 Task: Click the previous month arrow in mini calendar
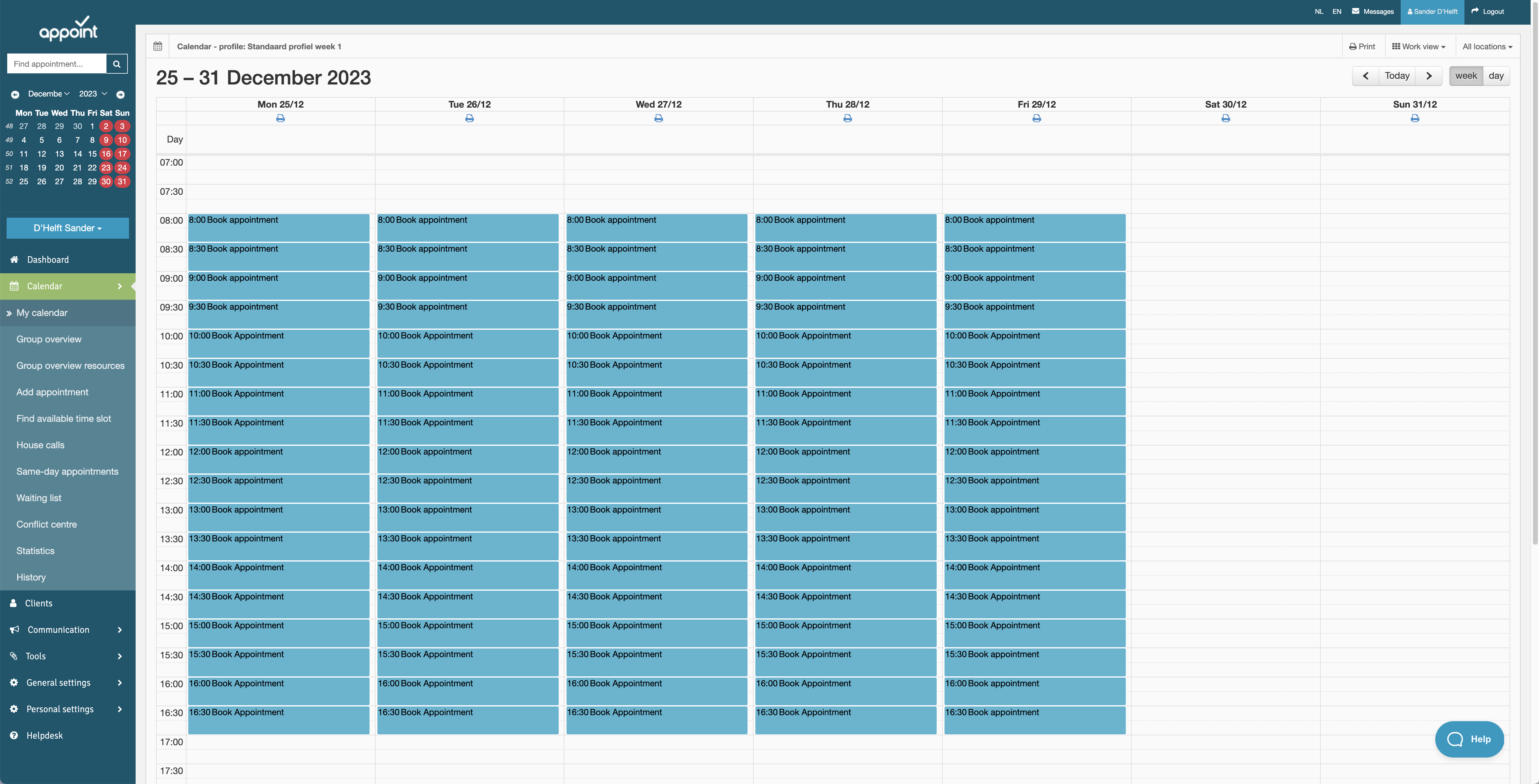pos(14,94)
